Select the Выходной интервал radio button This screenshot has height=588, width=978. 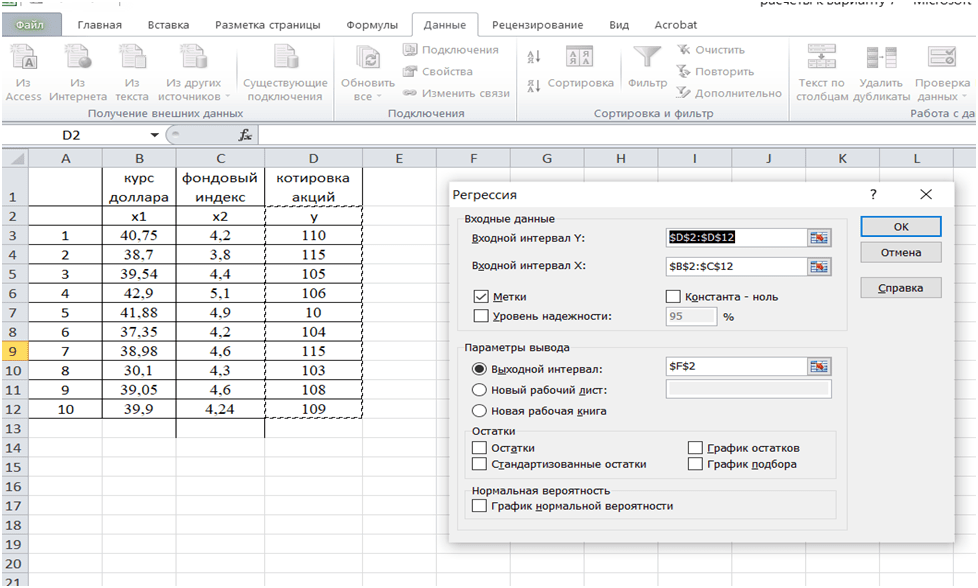[x=479, y=369]
